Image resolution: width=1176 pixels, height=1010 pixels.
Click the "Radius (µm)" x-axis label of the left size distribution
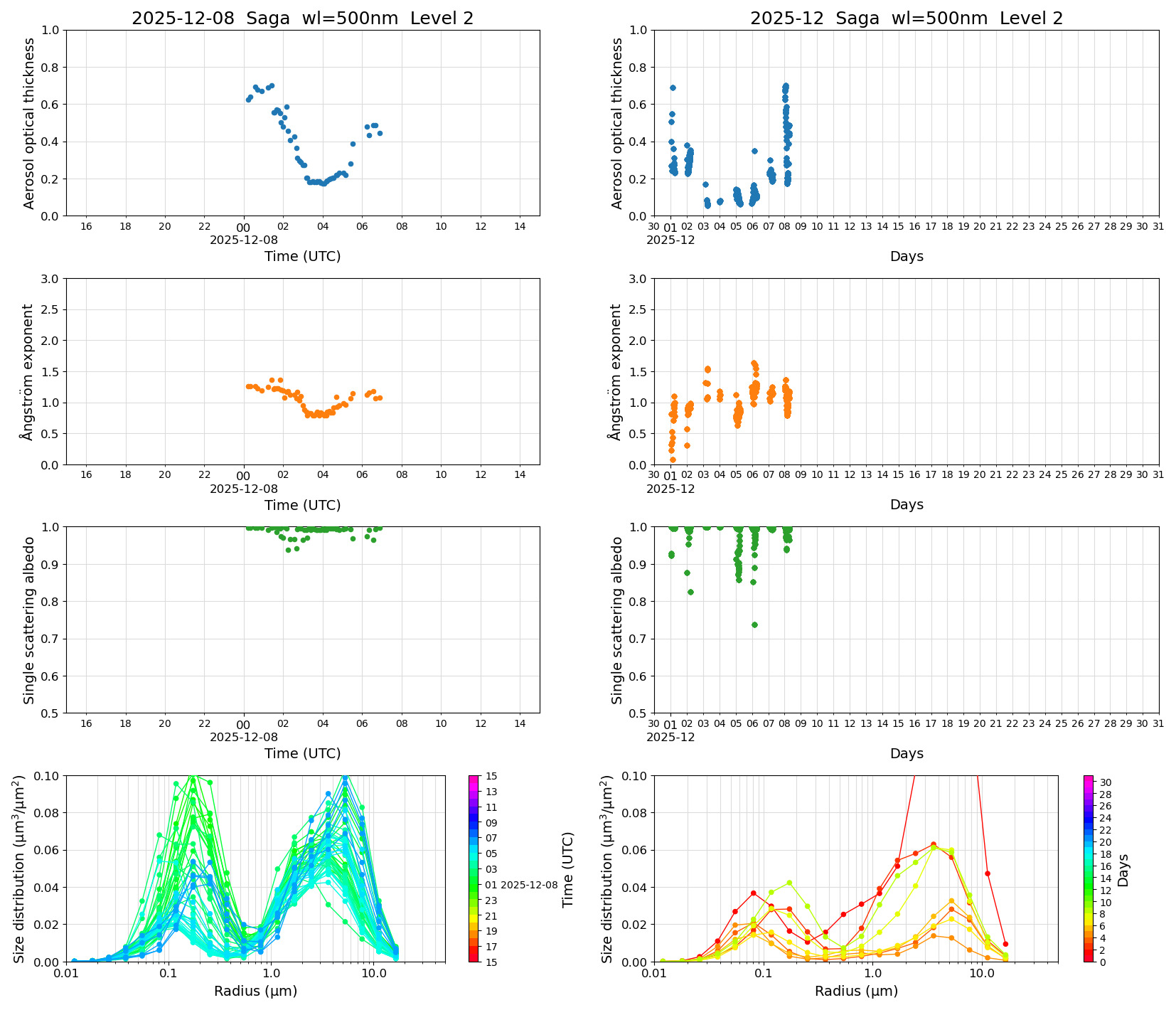click(255, 991)
